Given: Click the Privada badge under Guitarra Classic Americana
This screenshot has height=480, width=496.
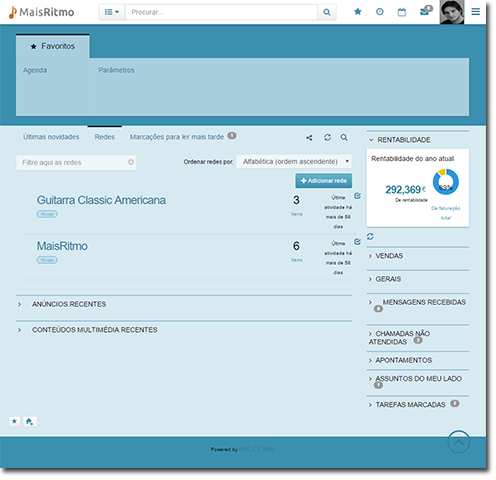Looking at the screenshot, I should point(47,214).
